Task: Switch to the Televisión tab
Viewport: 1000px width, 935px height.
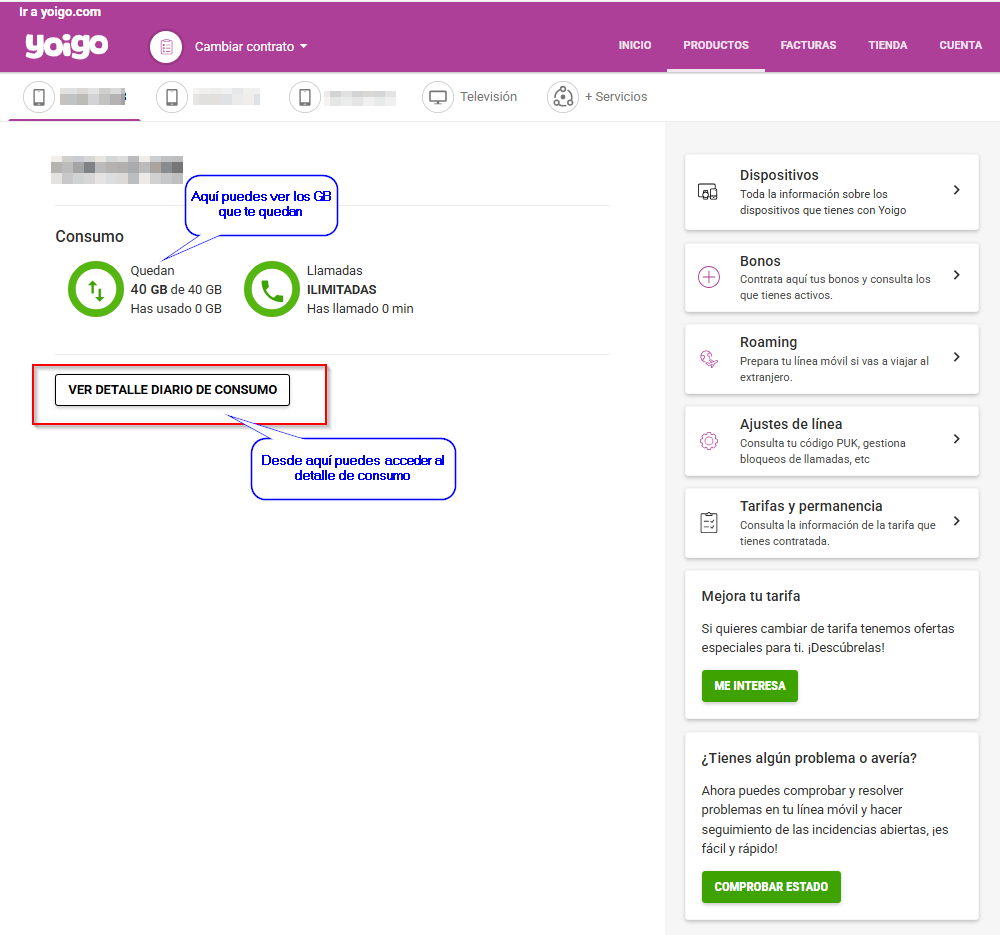Action: 488,97
